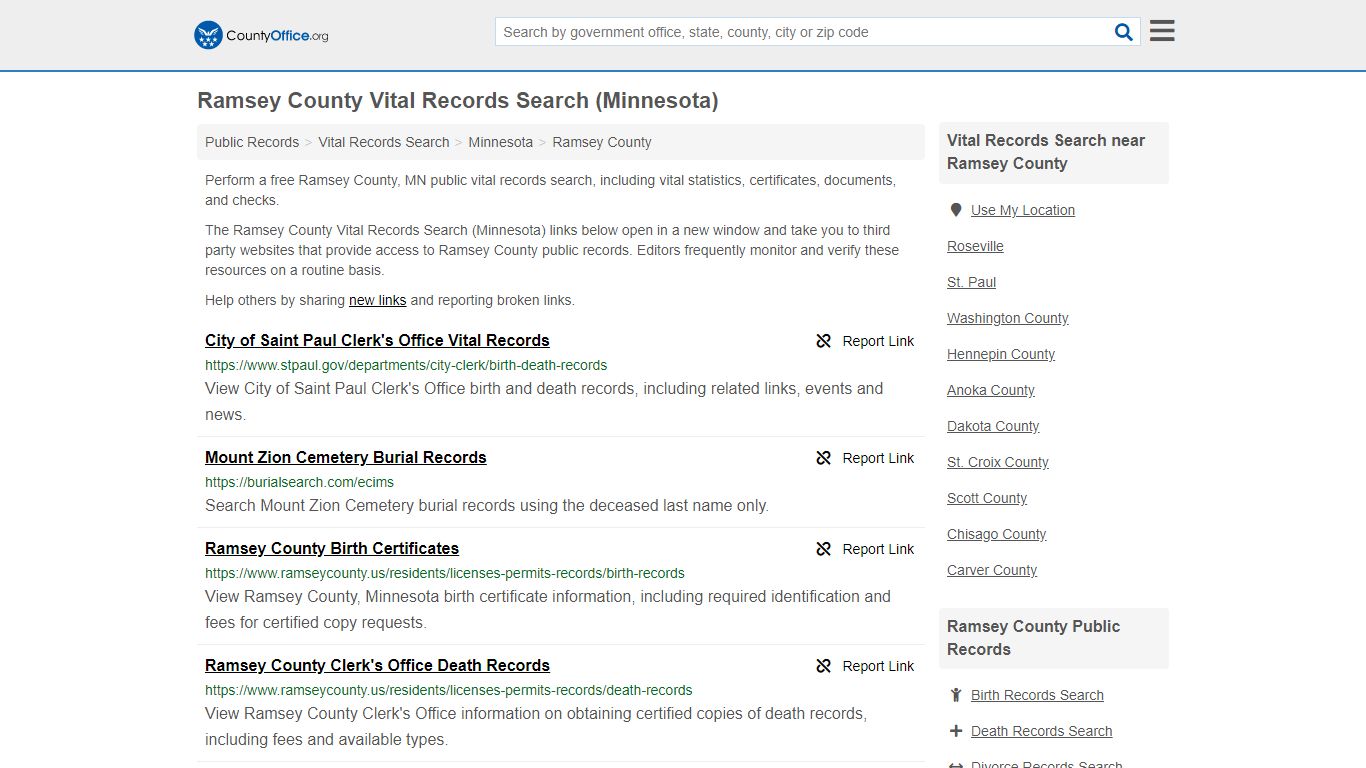
Task: Click broken-link icon for Ramsey County Birth Certificates
Action: point(824,549)
